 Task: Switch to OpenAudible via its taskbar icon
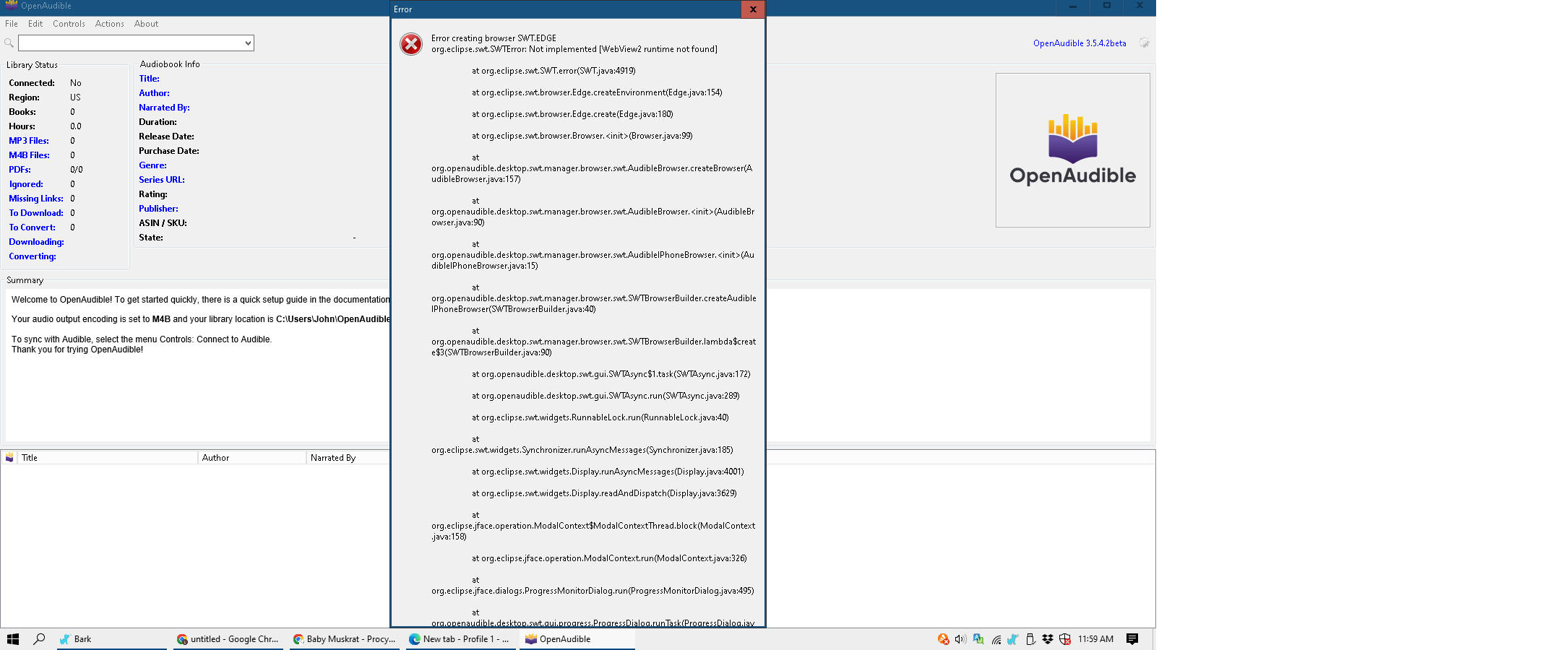click(569, 639)
